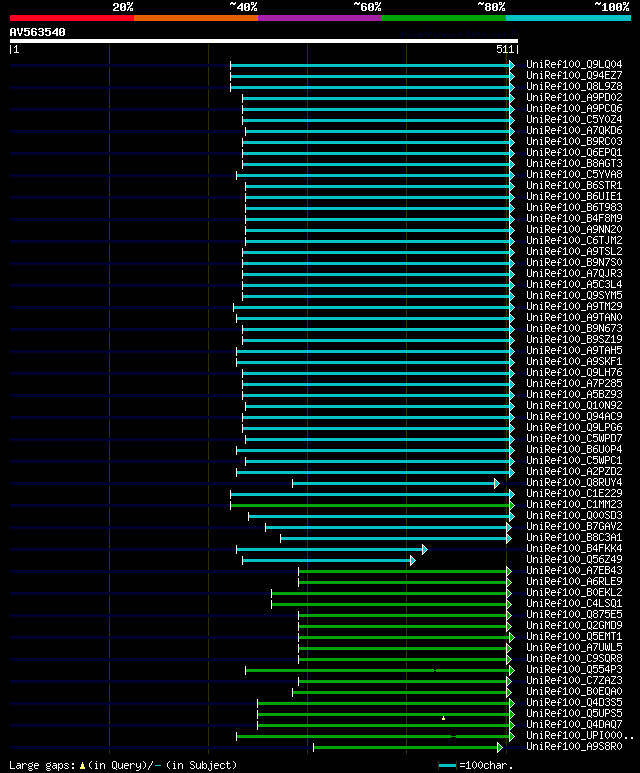Image resolution: width=640 pixels, height=773 pixels.
Task: Click the white AV563540 query length bar
Action: point(264,41)
